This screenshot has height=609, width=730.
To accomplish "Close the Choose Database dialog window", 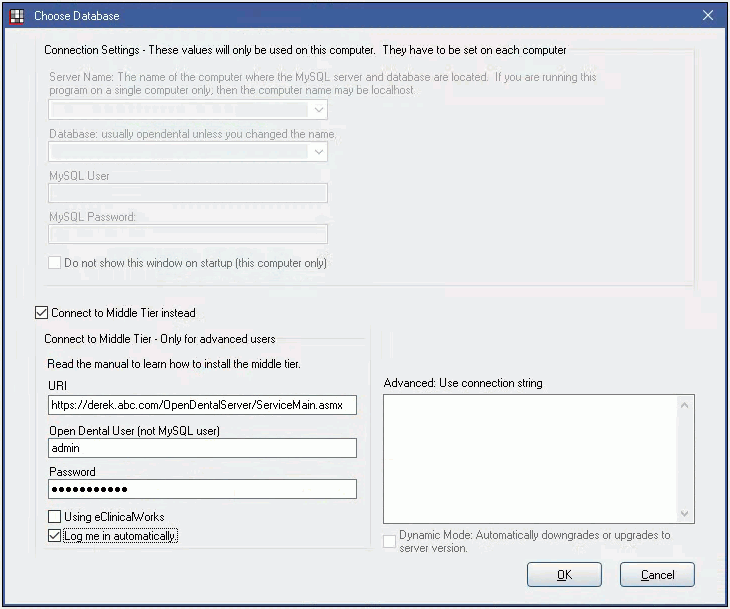I will pos(707,16).
